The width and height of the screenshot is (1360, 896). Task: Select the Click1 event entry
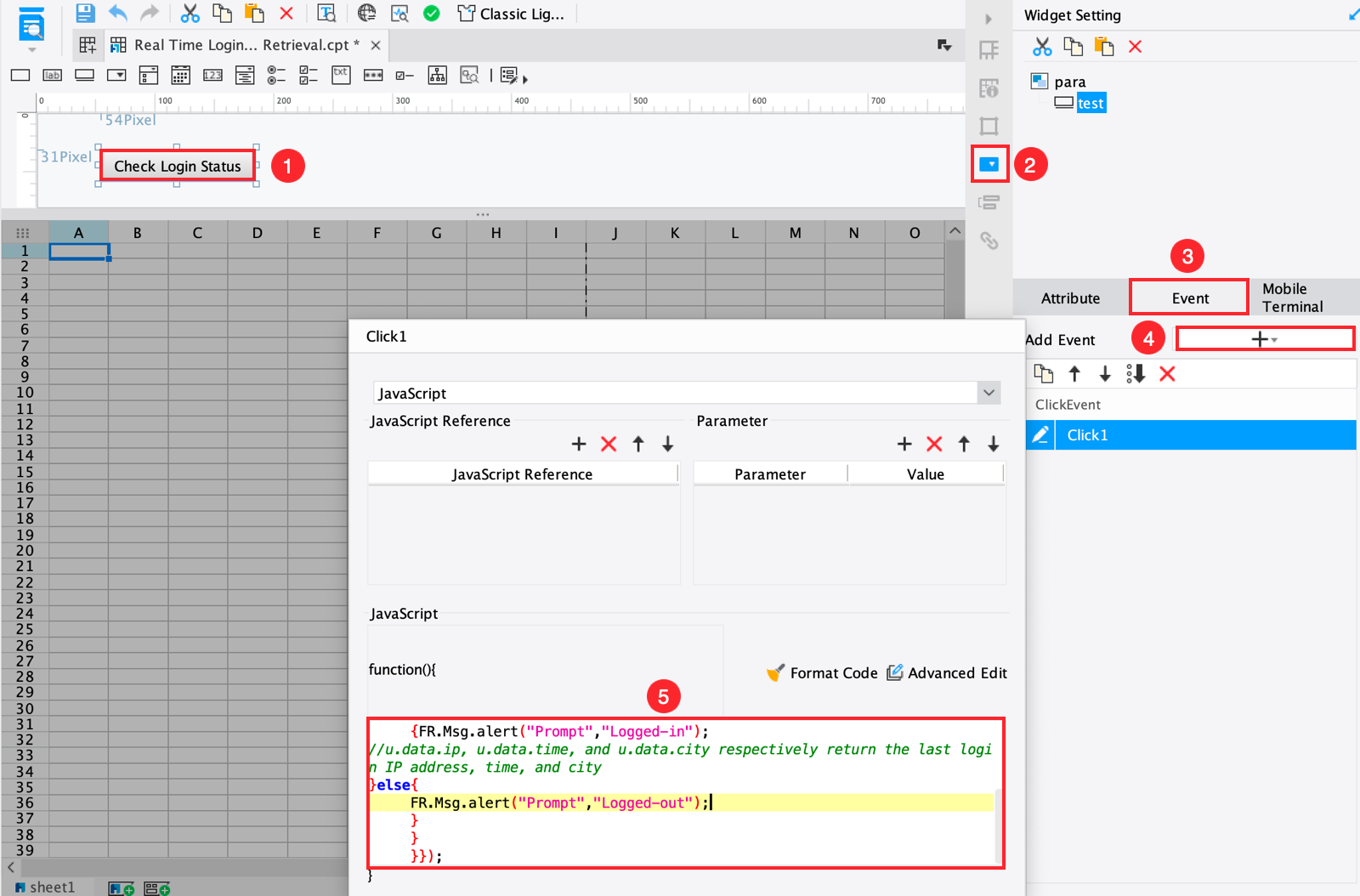(x=1088, y=434)
